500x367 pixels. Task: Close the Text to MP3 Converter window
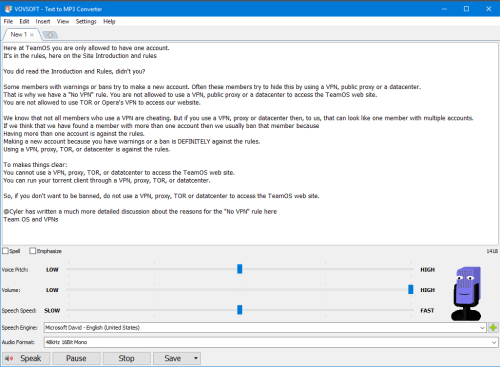pos(489,9)
